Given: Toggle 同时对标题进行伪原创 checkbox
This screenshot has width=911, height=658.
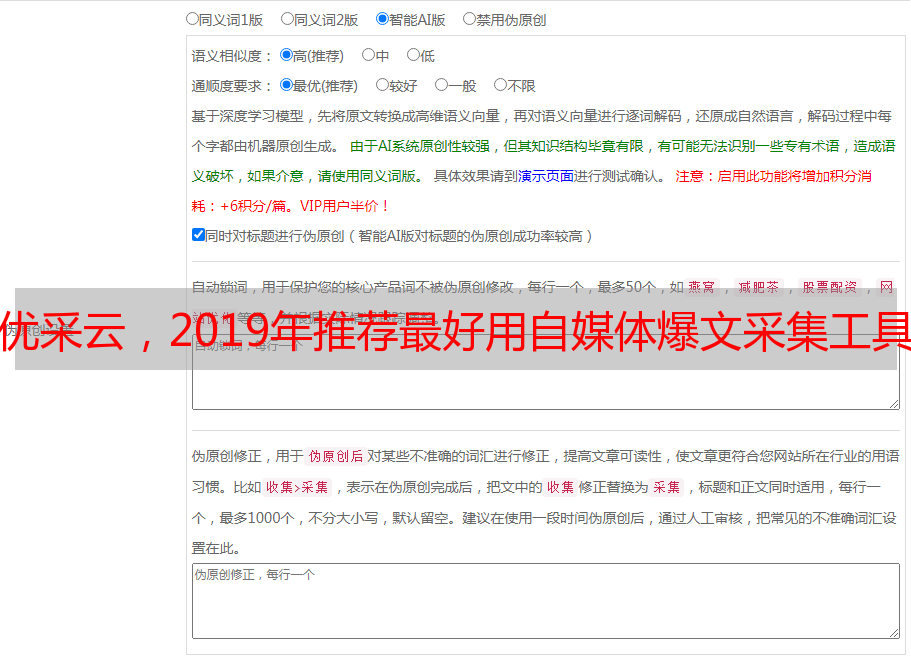Looking at the screenshot, I should [198, 235].
